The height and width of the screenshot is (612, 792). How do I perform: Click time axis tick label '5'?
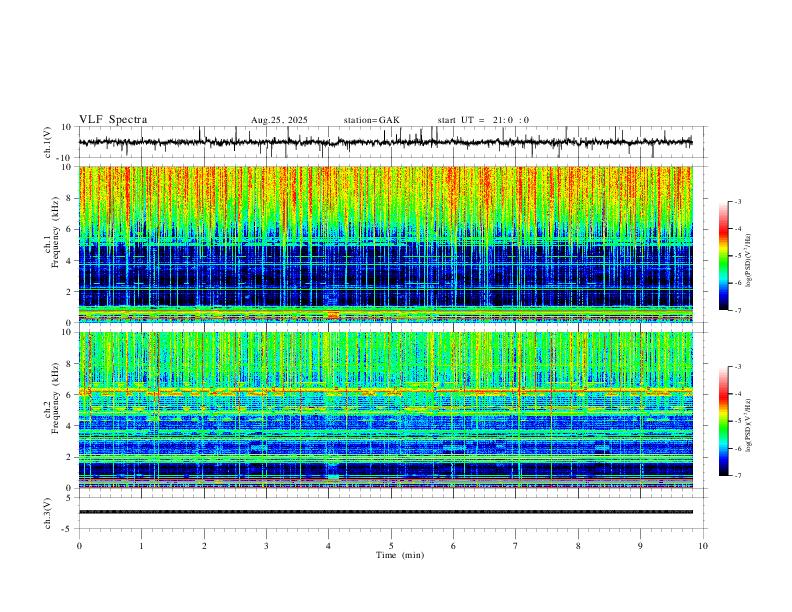point(391,546)
